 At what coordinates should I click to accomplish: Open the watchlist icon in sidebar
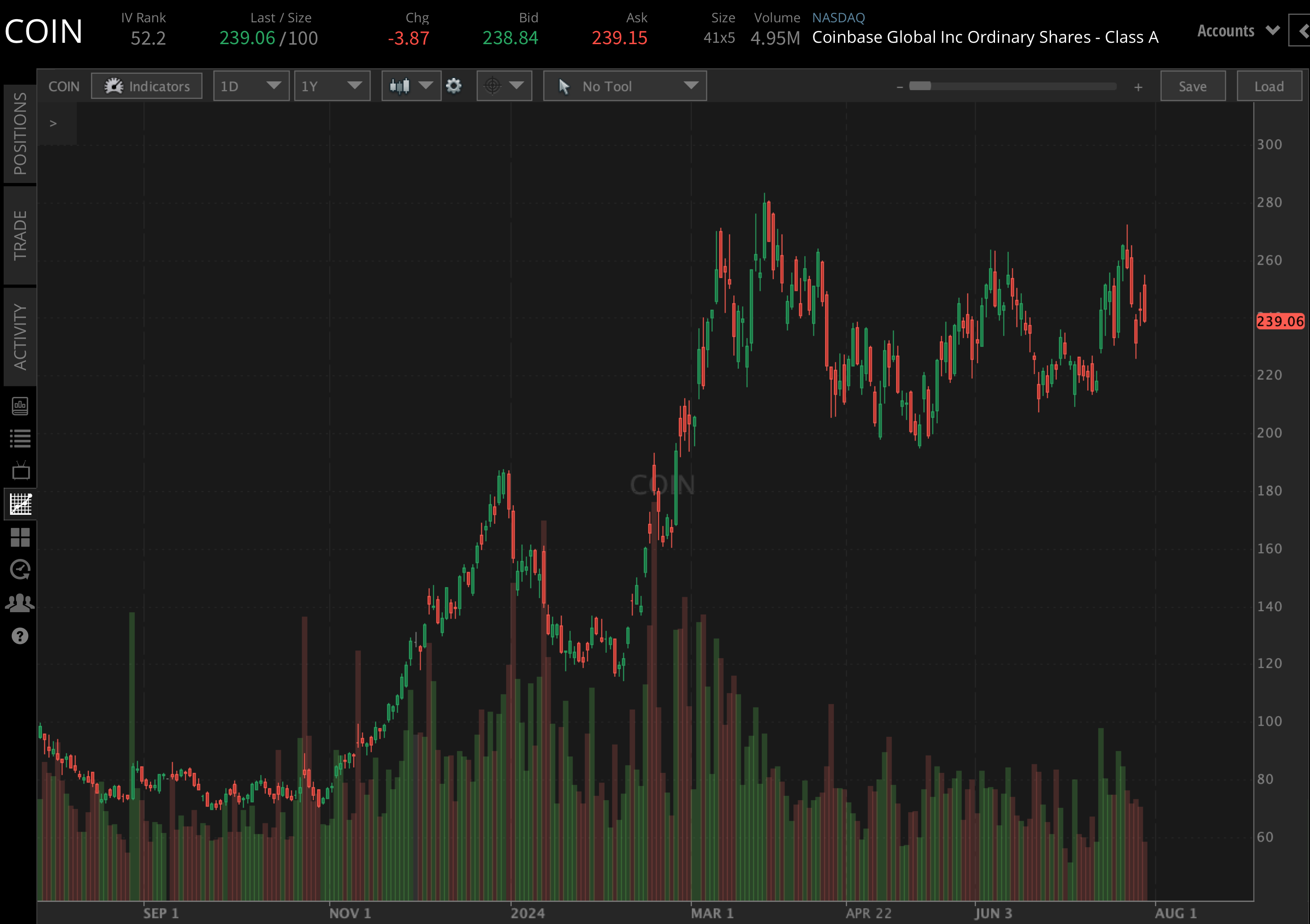tap(20, 438)
